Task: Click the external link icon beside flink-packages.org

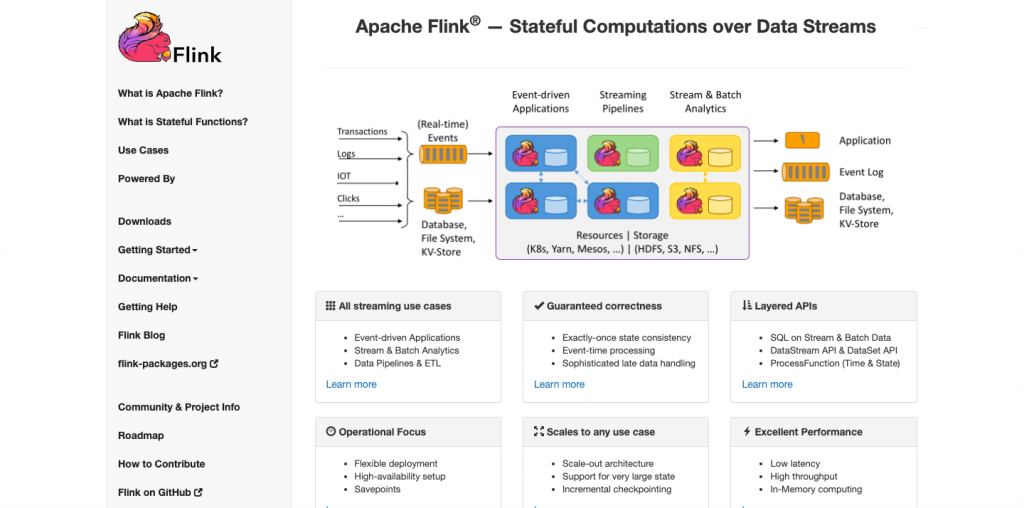Action: (214, 364)
